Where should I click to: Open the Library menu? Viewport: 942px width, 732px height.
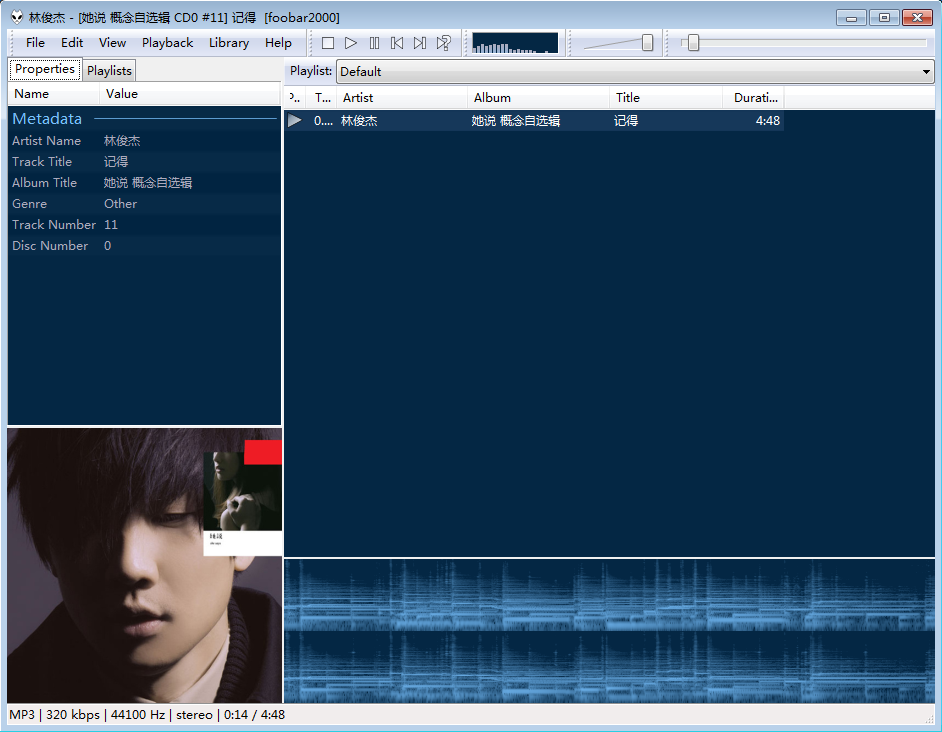229,43
